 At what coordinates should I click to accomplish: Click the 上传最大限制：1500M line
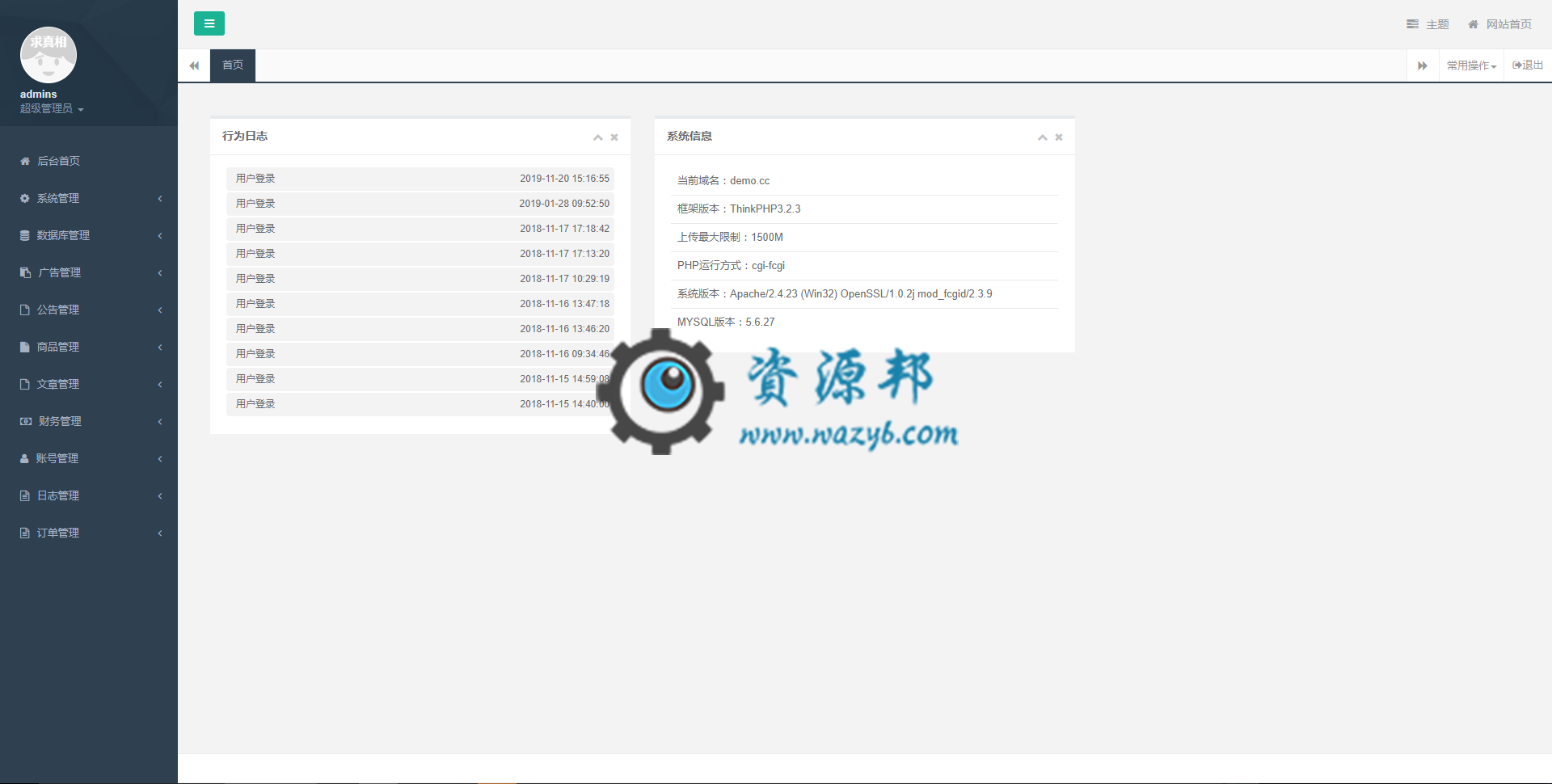(864, 238)
